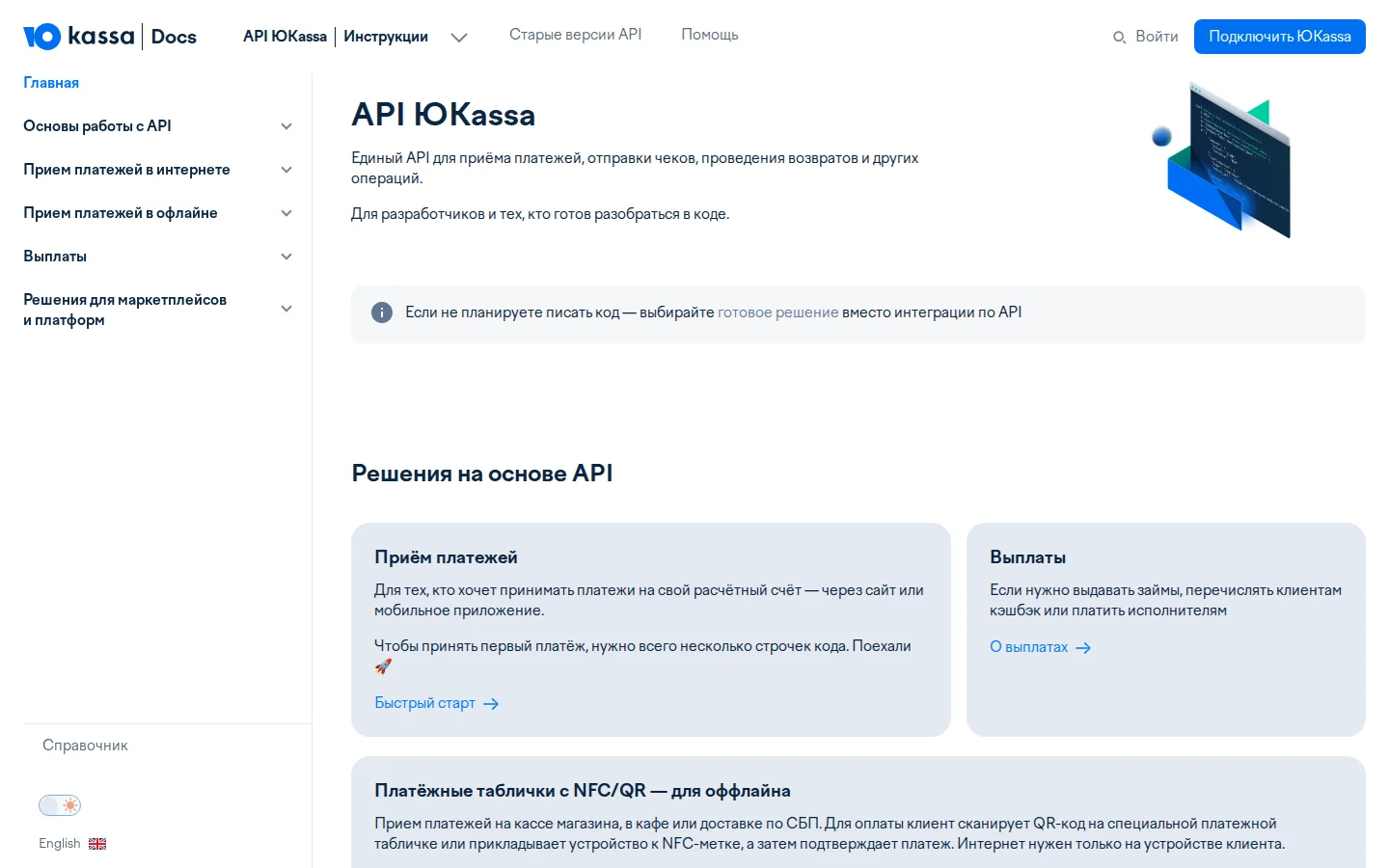Viewport: 1389px width, 868px height.
Task: Open the готовое решение link
Action: pos(778,312)
